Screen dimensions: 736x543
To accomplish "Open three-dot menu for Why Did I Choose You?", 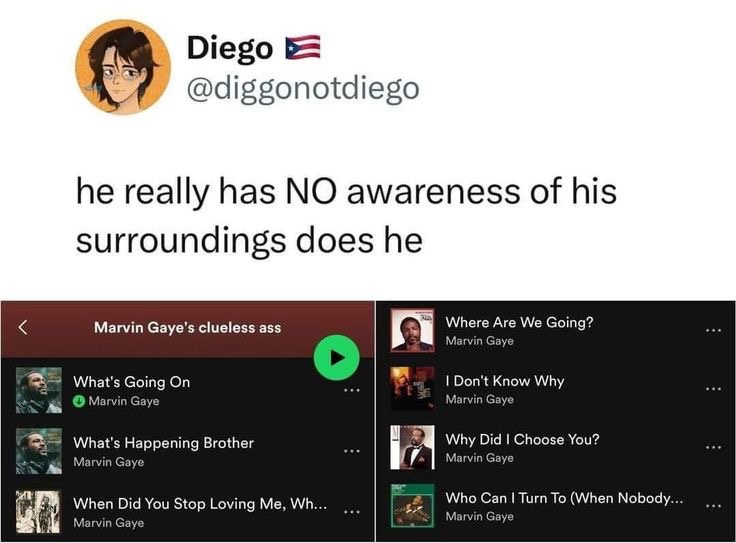I will click(713, 448).
